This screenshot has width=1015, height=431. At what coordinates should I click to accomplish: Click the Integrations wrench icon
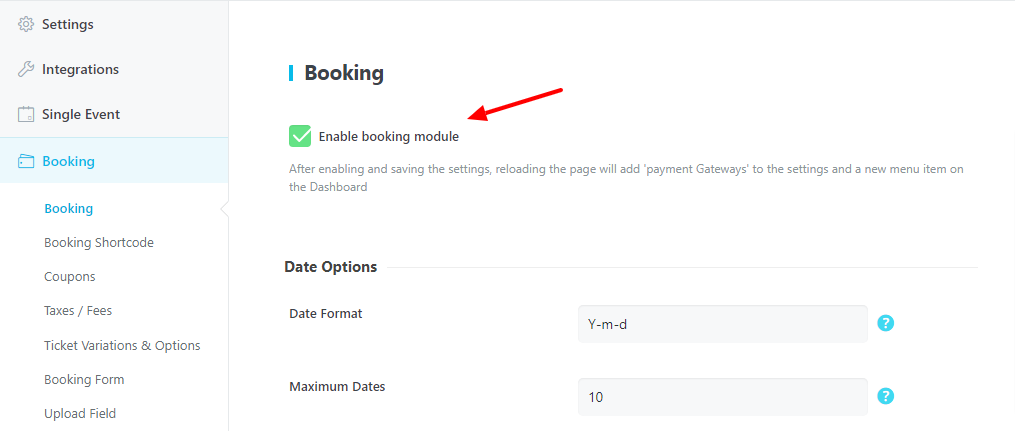click(x=26, y=69)
